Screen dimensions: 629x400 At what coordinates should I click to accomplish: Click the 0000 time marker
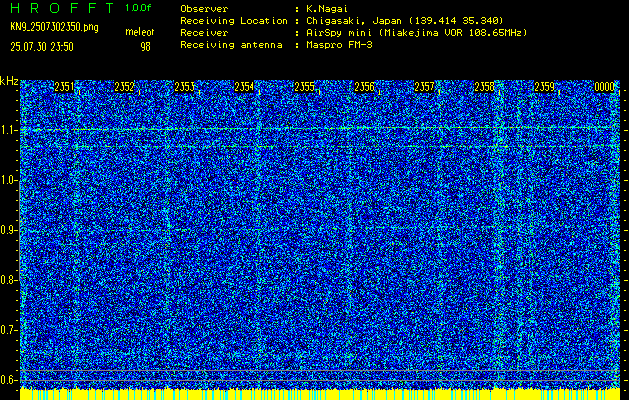pyautogui.click(x=605, y=87)
